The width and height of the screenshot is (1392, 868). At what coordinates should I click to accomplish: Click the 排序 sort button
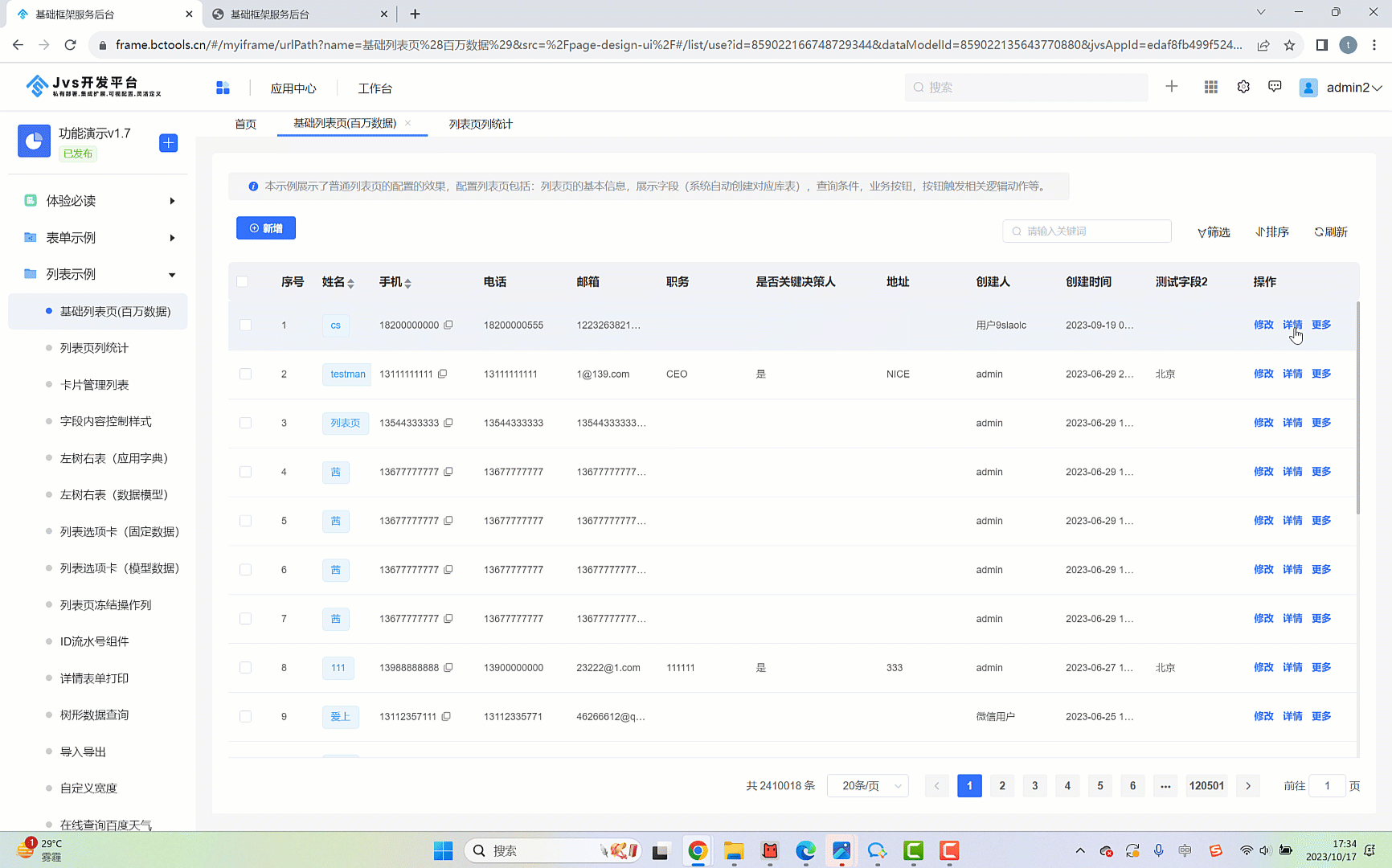click(x=1272, y=231)
